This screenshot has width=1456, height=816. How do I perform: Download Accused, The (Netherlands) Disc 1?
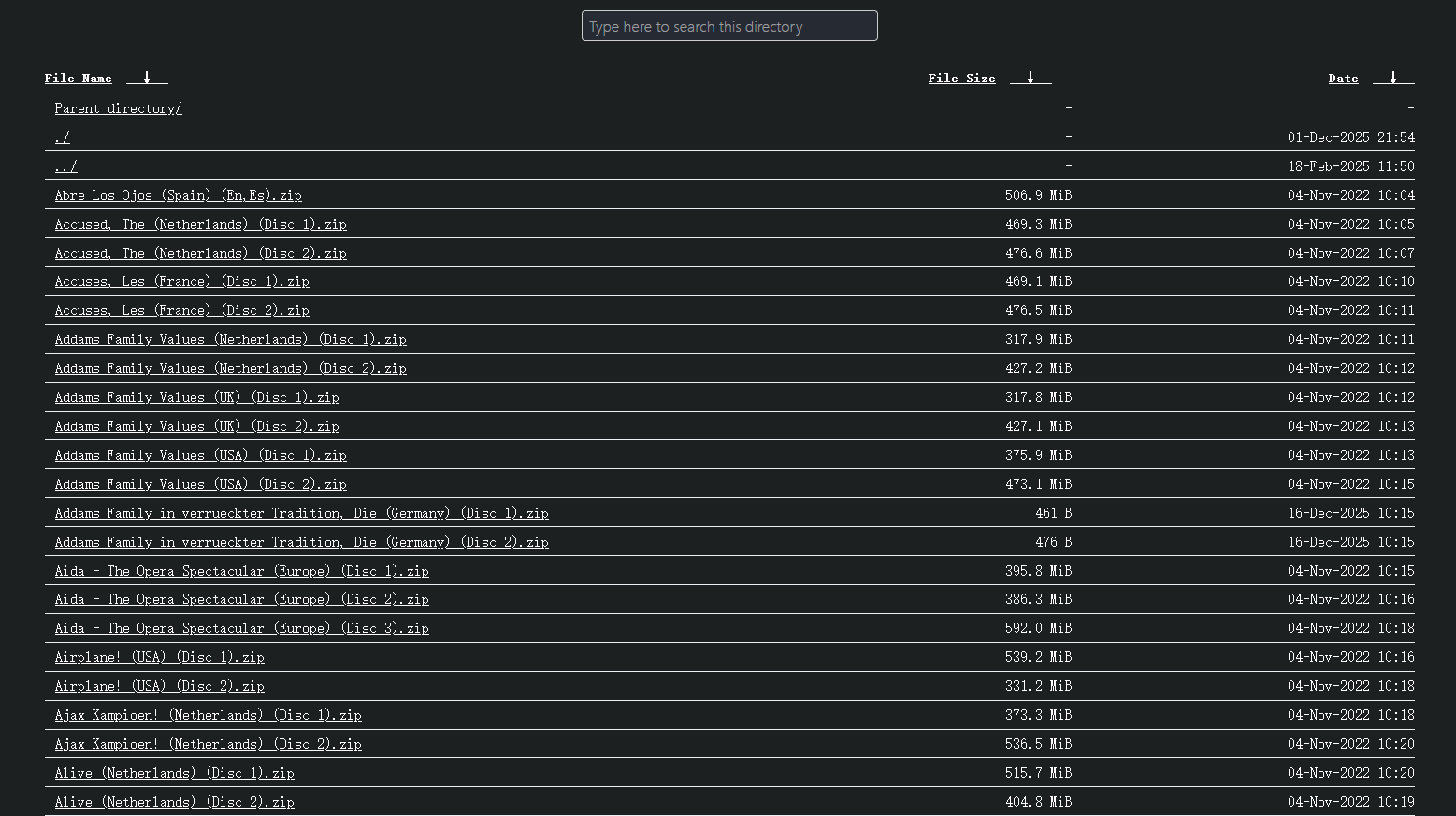[200, 224]
